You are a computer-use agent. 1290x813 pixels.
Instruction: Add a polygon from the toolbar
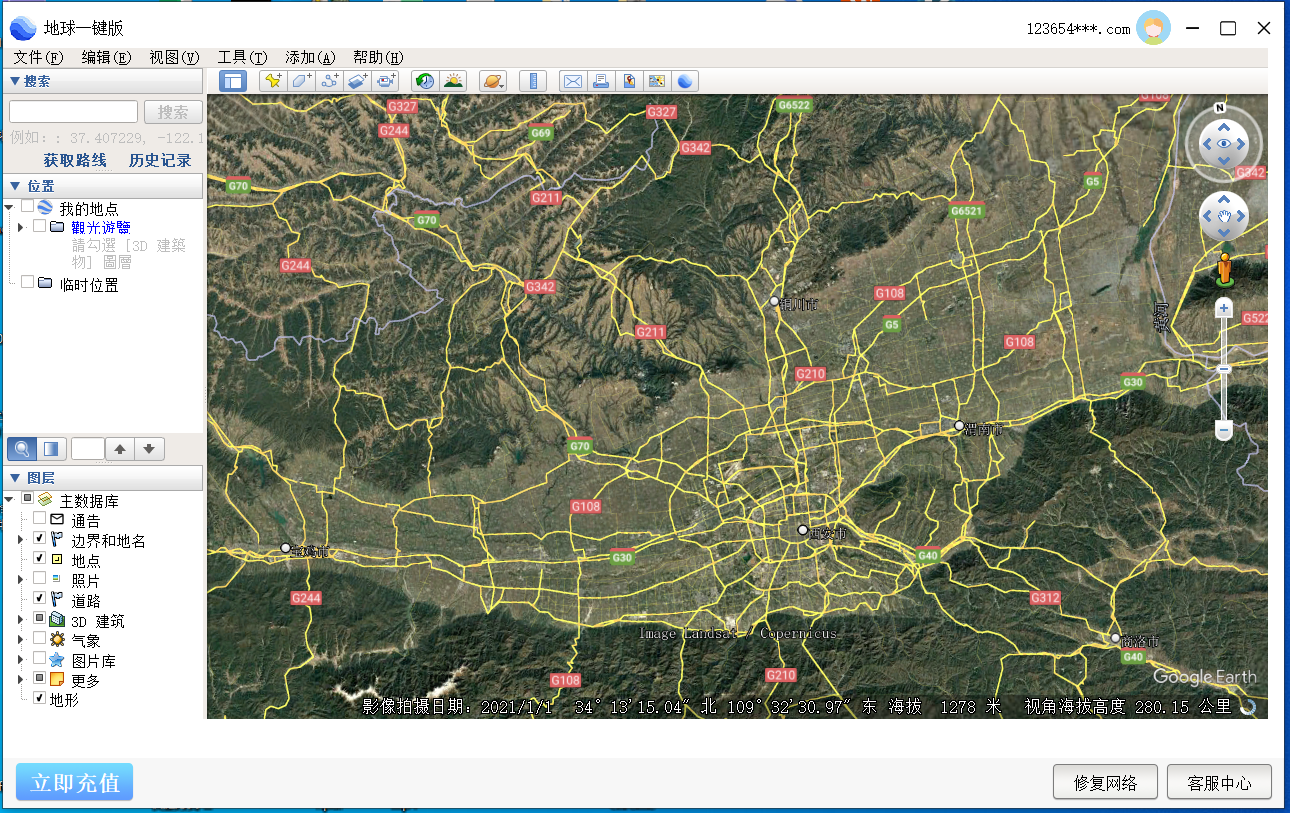click(x=301, y=81)
